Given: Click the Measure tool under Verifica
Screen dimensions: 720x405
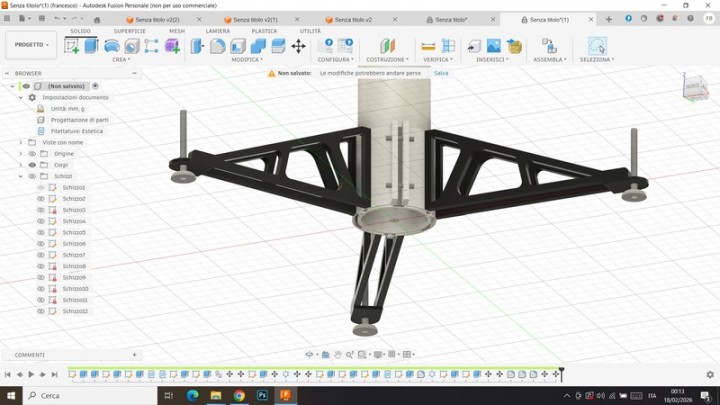Looking at the screenshot, I should tap(428, 45).
